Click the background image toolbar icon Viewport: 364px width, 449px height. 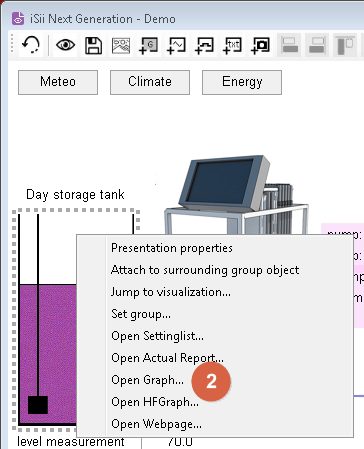tap(121, 46)
